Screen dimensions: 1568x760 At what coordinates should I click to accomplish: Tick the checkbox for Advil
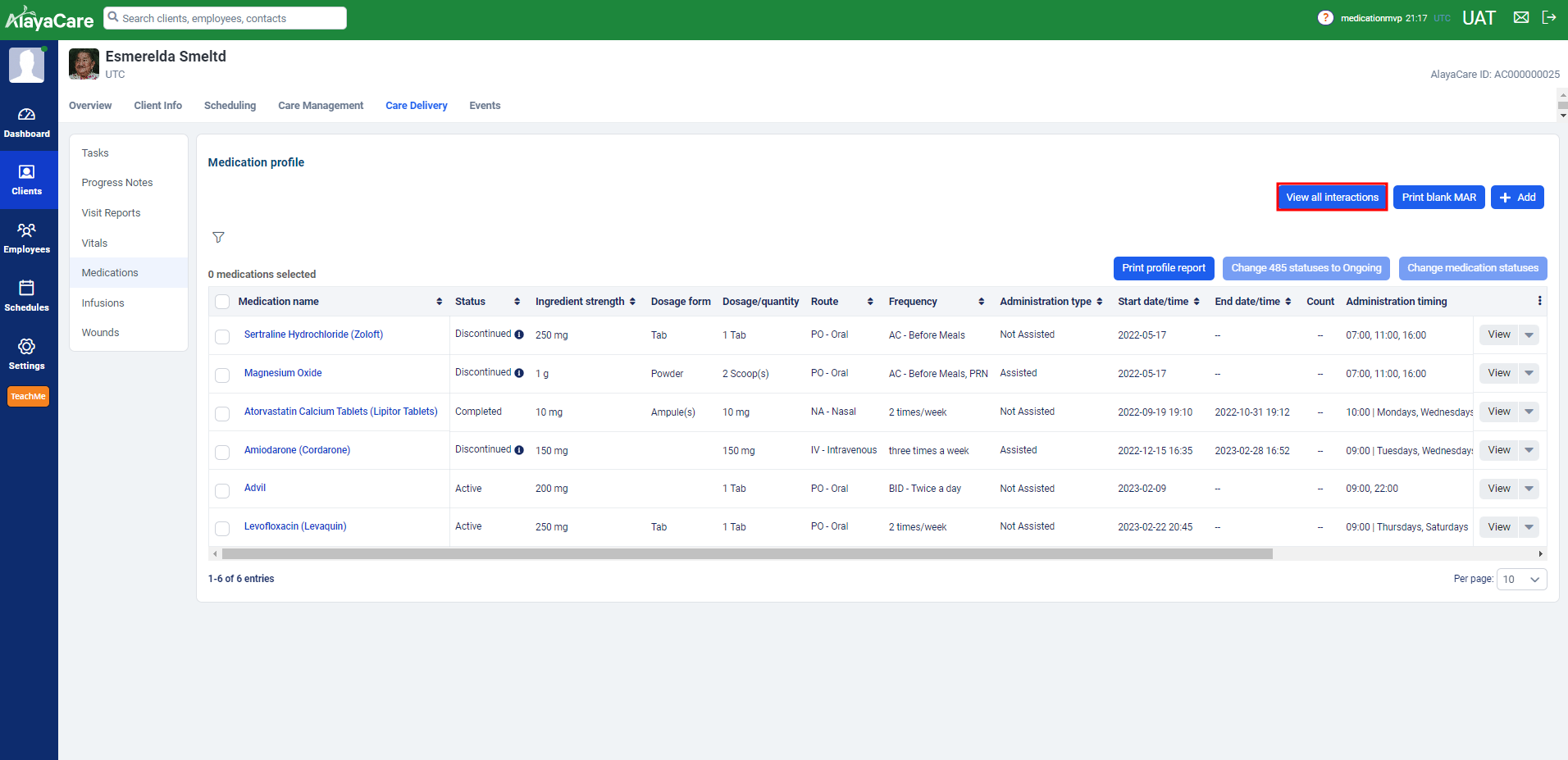(222, 490)
